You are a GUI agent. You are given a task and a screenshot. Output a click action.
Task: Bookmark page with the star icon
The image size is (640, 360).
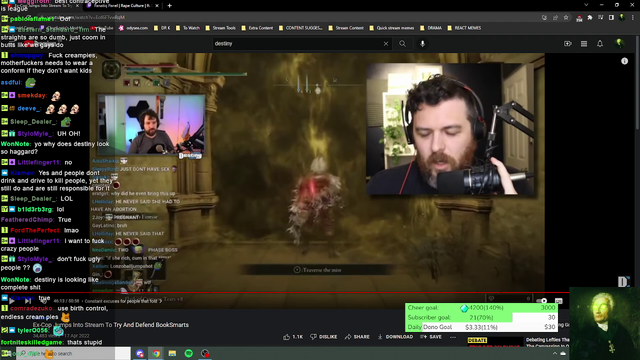click(x=566, y=18)
